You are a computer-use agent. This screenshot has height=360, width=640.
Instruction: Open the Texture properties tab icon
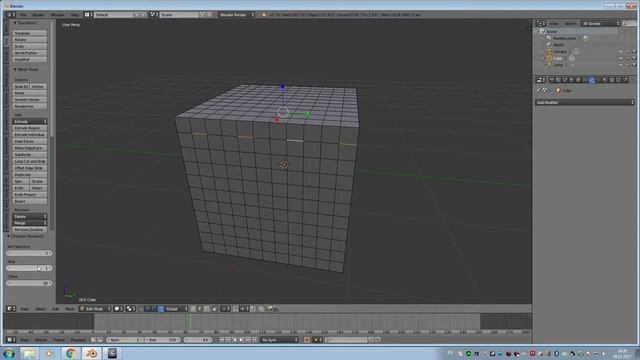pos(612,80)
